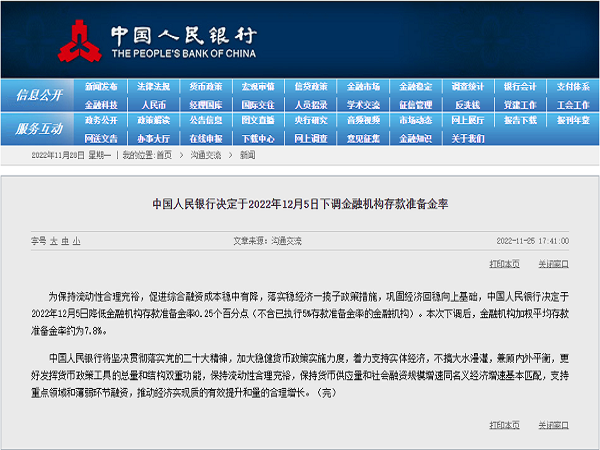Go to 首页 in the breadcrumb

point(164,155)
